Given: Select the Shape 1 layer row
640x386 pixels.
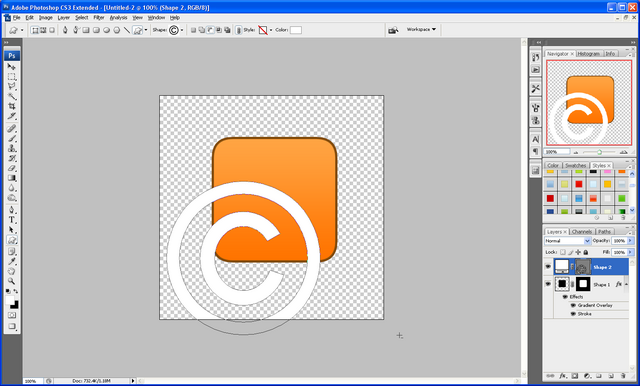Looking at the screenshot, I should click(x=591, y=284).
